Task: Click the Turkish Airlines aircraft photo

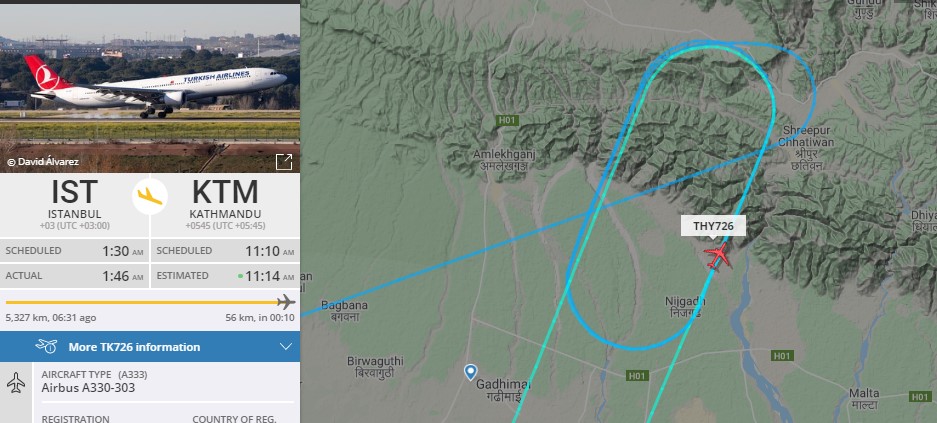Action: click(150, 88)
